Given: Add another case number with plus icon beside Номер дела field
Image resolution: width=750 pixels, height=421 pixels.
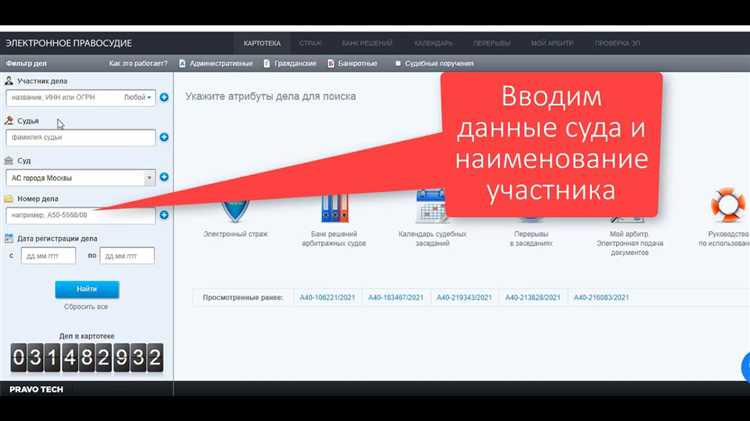Looking at the screenshot, I should 164,215.
